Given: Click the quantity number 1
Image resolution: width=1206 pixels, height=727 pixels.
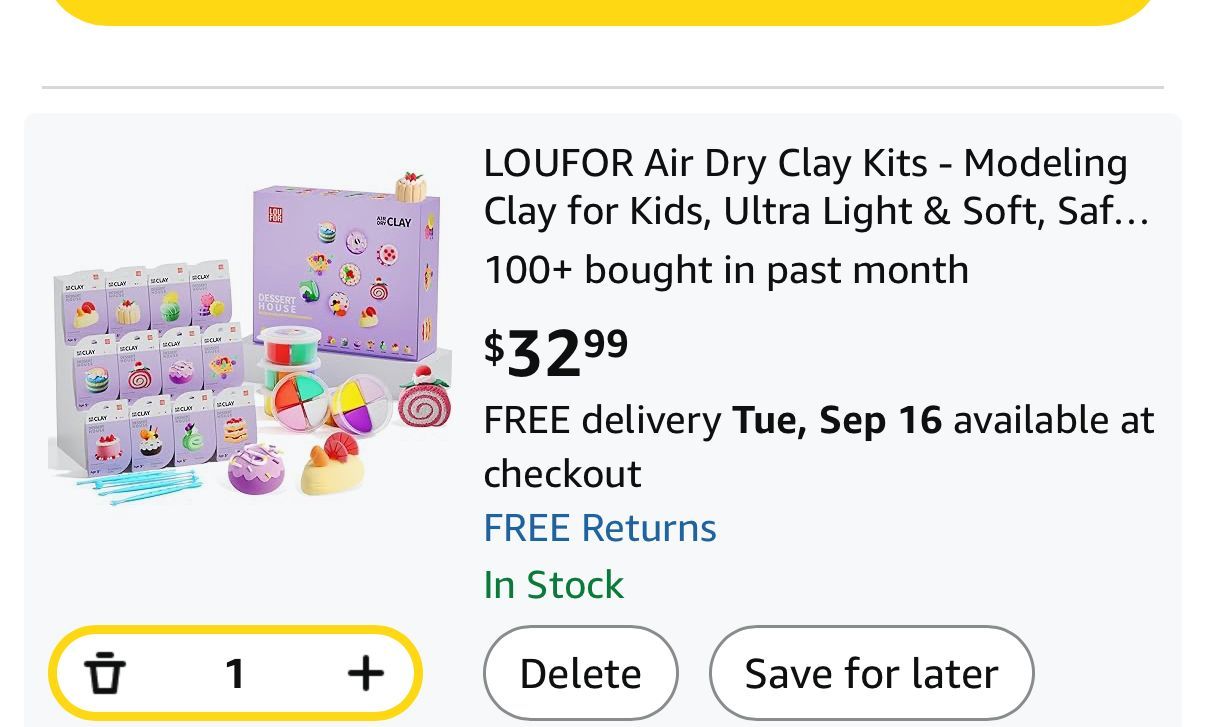Looking at the screenshot, I should coord(235,674).
